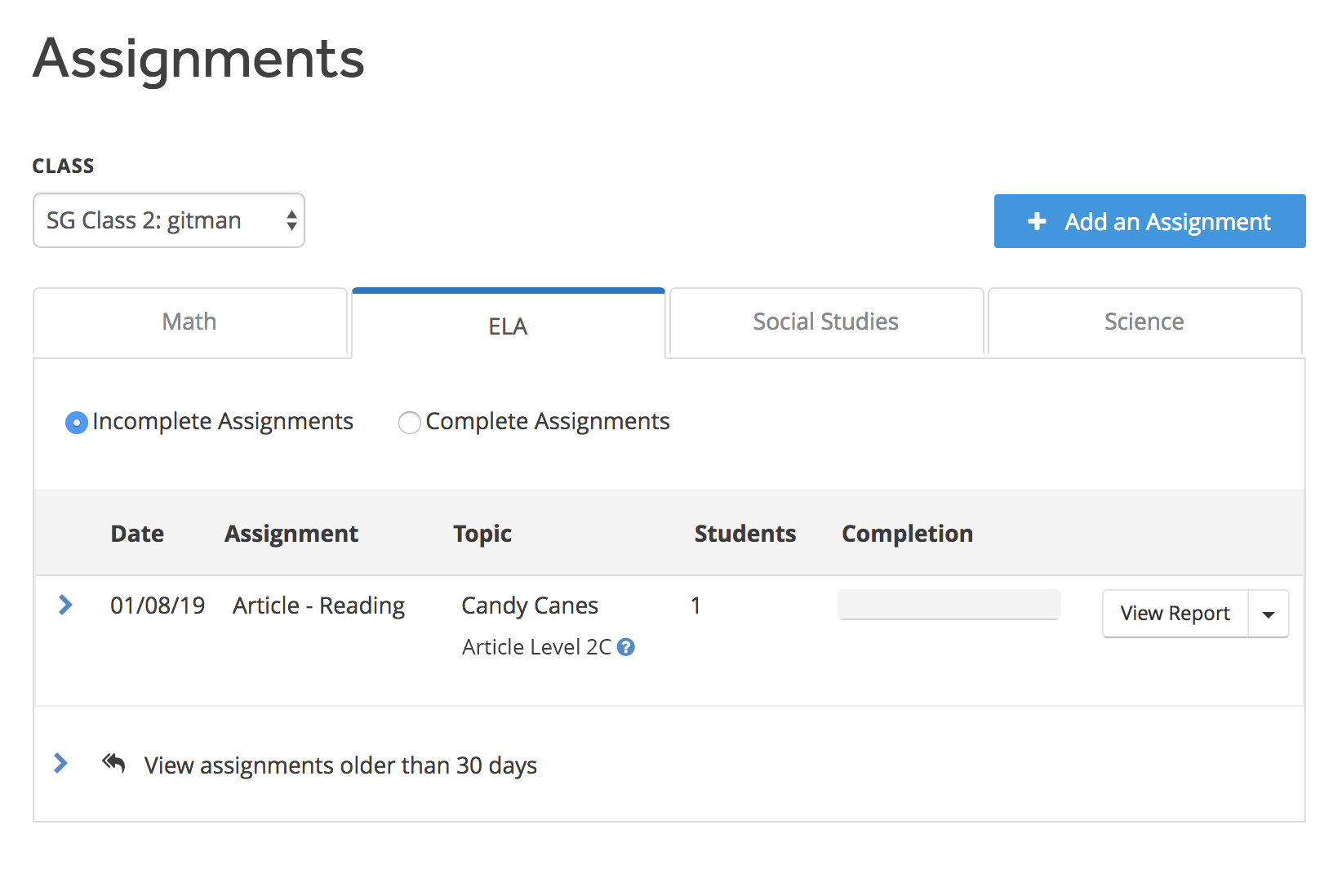This screenshot has height=896, width=1342.
Task: Select Complete Assignments radio button
Action: 410,423
